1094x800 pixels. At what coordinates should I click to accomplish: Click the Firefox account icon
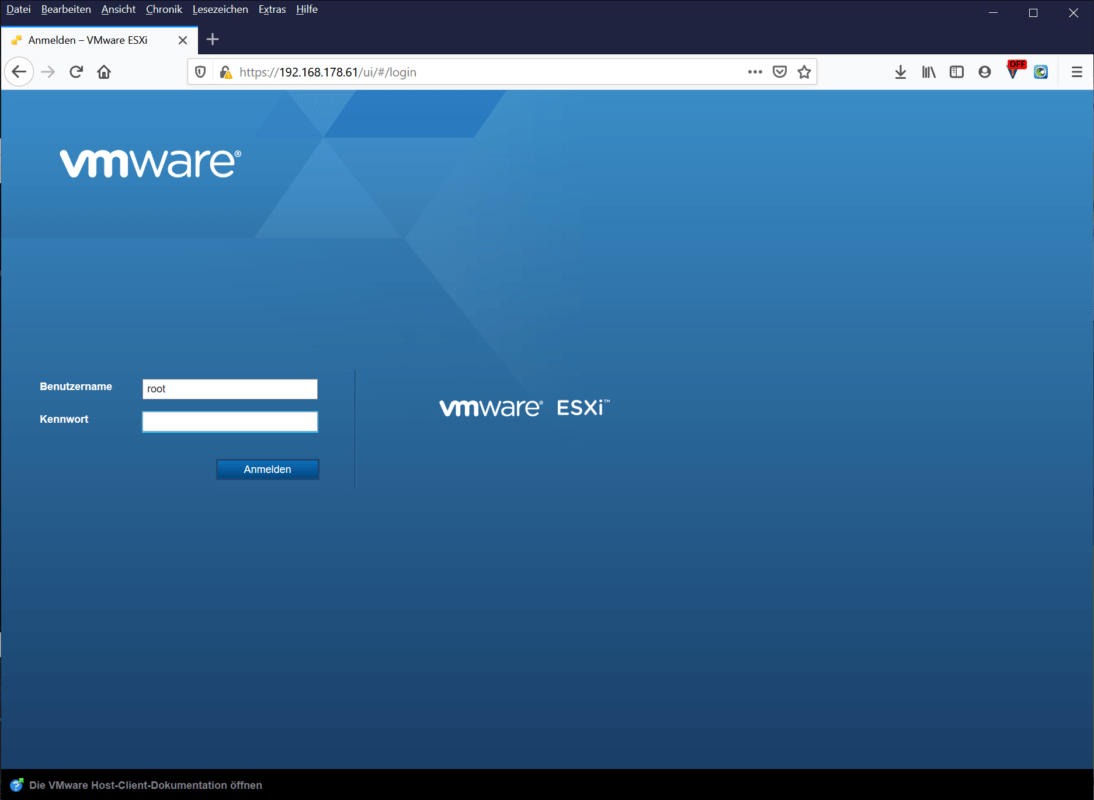(984, 71)
